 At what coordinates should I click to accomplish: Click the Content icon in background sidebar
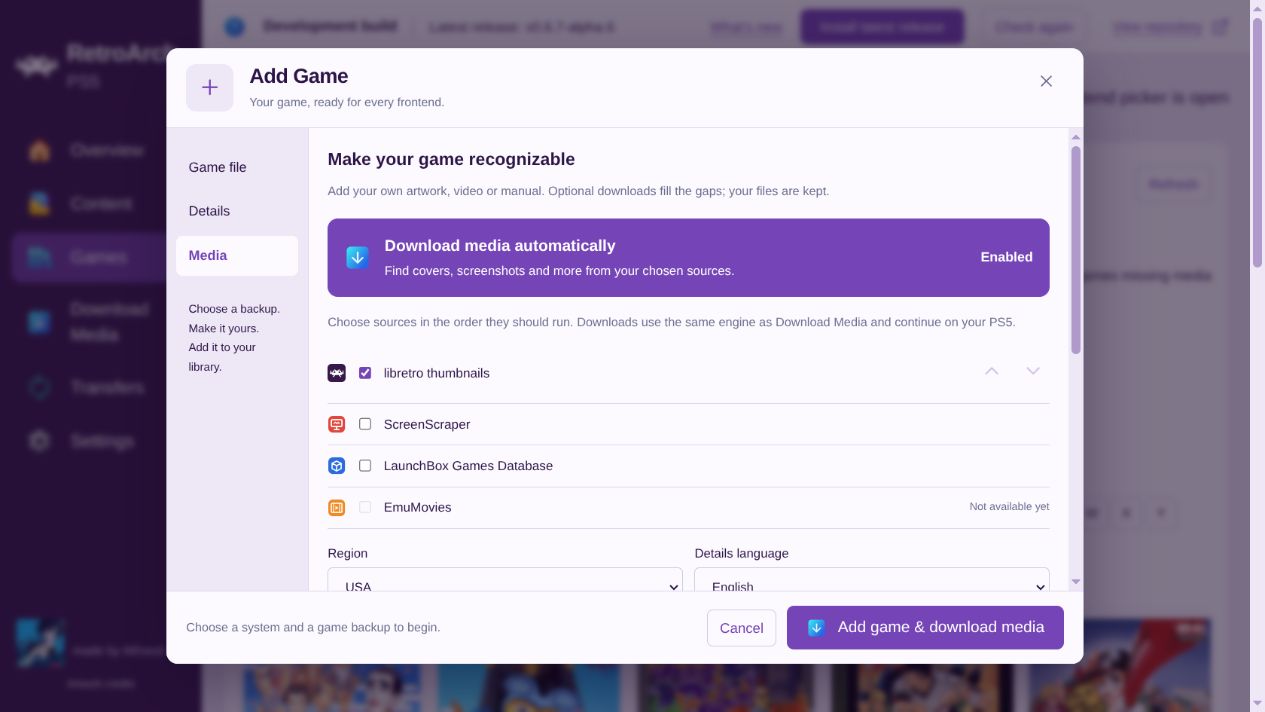39,204
